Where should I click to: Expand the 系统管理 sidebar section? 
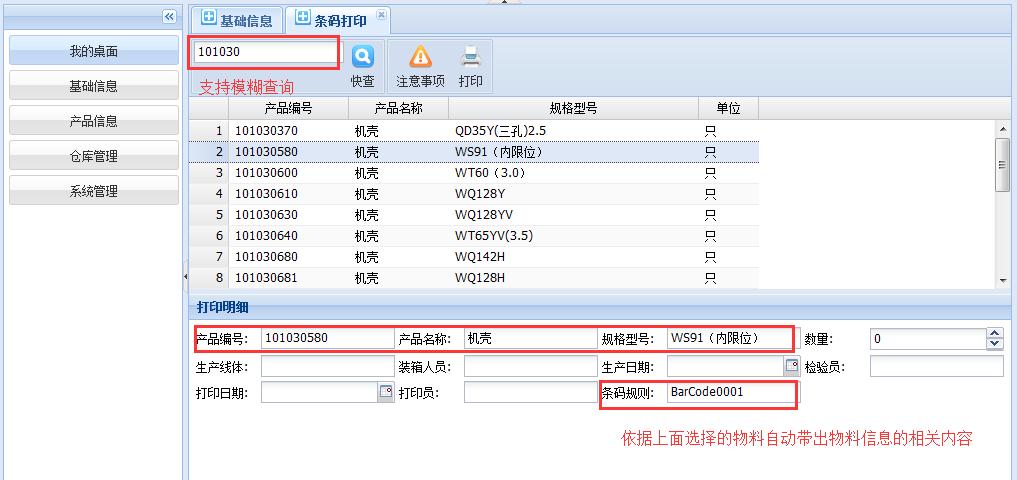[93, 191]
